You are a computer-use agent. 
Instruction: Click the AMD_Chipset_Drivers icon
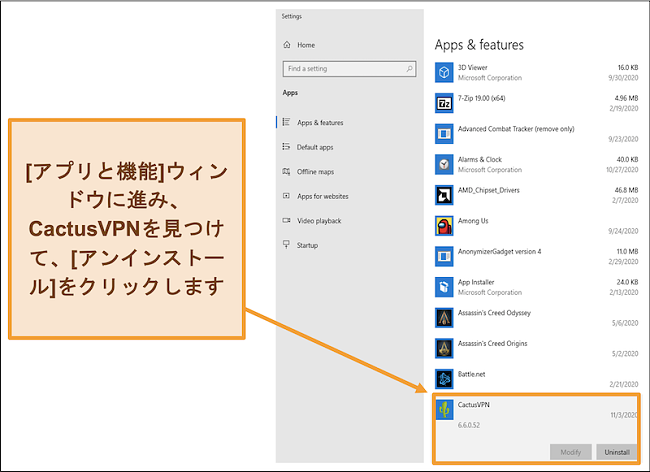tap(444, 195)
